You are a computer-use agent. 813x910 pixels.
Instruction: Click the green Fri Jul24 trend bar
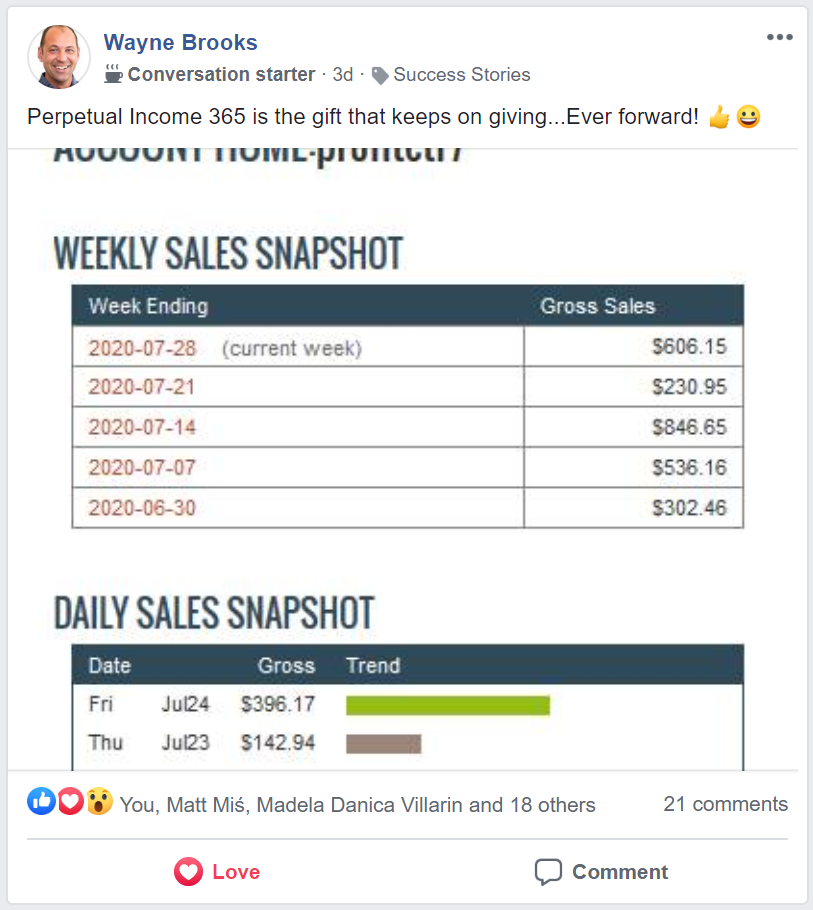[x=447, y=705]
